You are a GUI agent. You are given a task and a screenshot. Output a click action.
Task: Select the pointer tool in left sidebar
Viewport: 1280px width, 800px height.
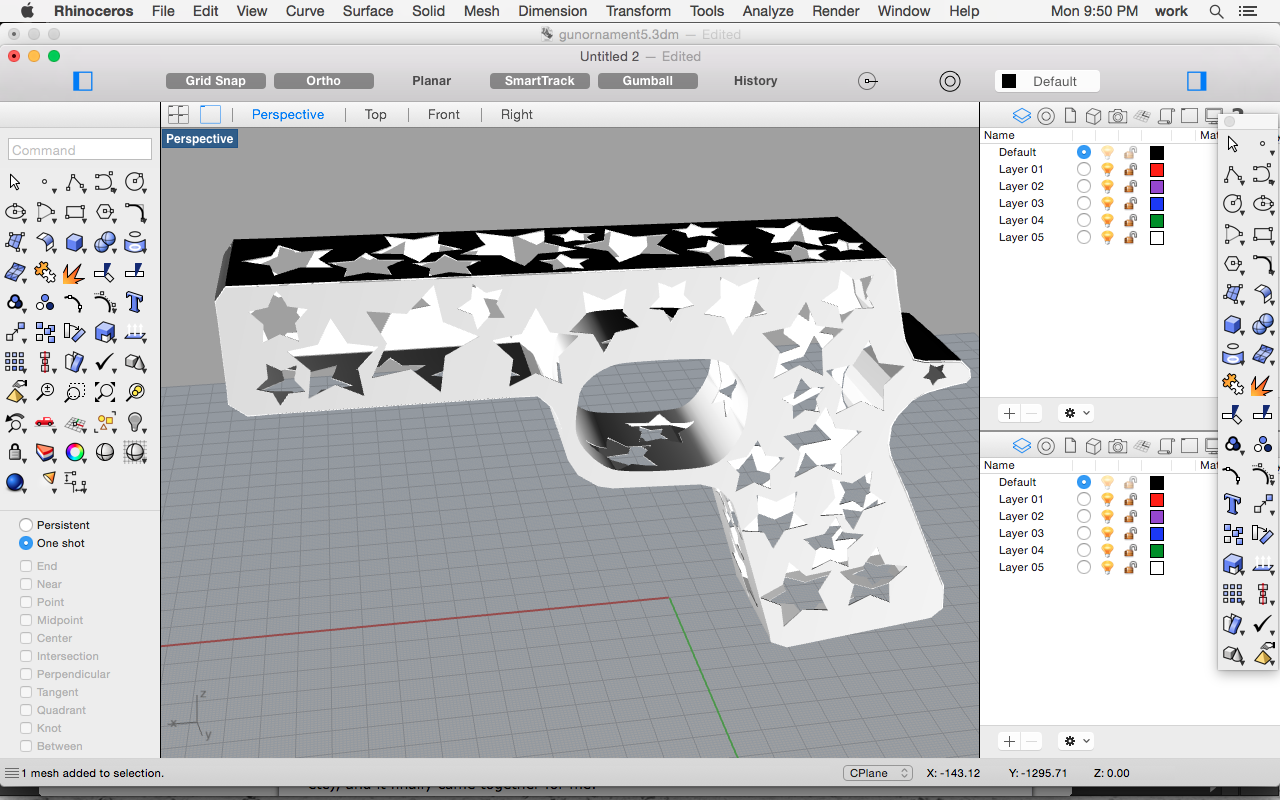pyautogui.click(x=15, y=182)
